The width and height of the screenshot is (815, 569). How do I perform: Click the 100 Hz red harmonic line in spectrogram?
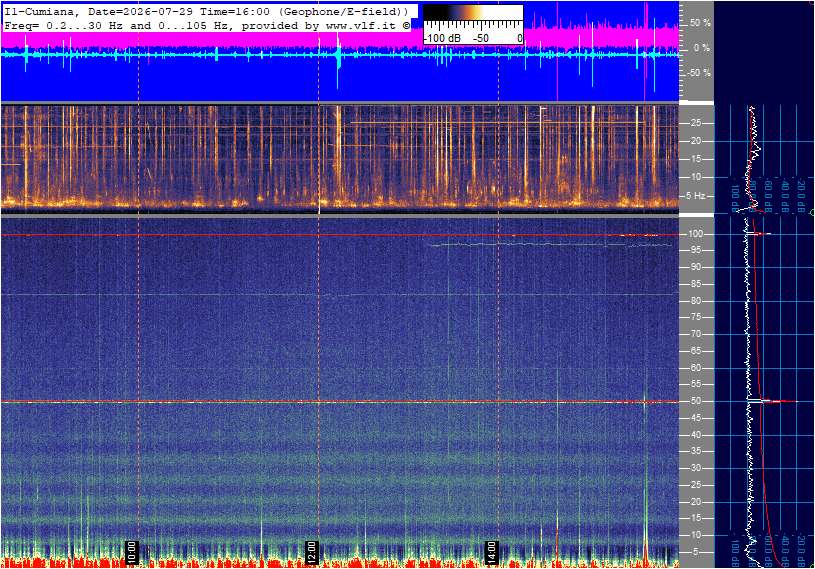pos(340,235)
